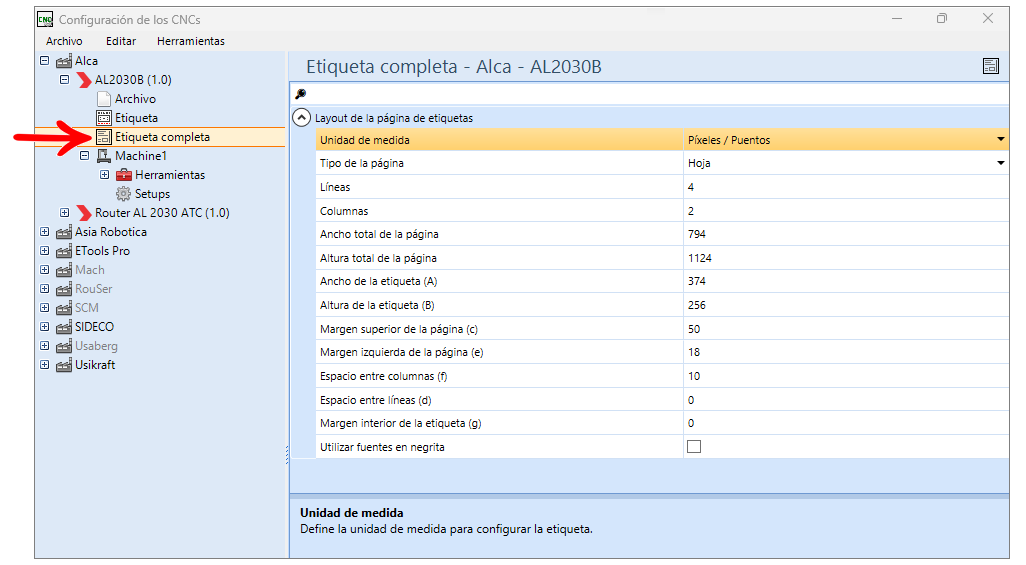Viewport: 1026px width, 565px height.
Task: Maximize the Configuración de los CNCs window
Action: coord(942,18)
